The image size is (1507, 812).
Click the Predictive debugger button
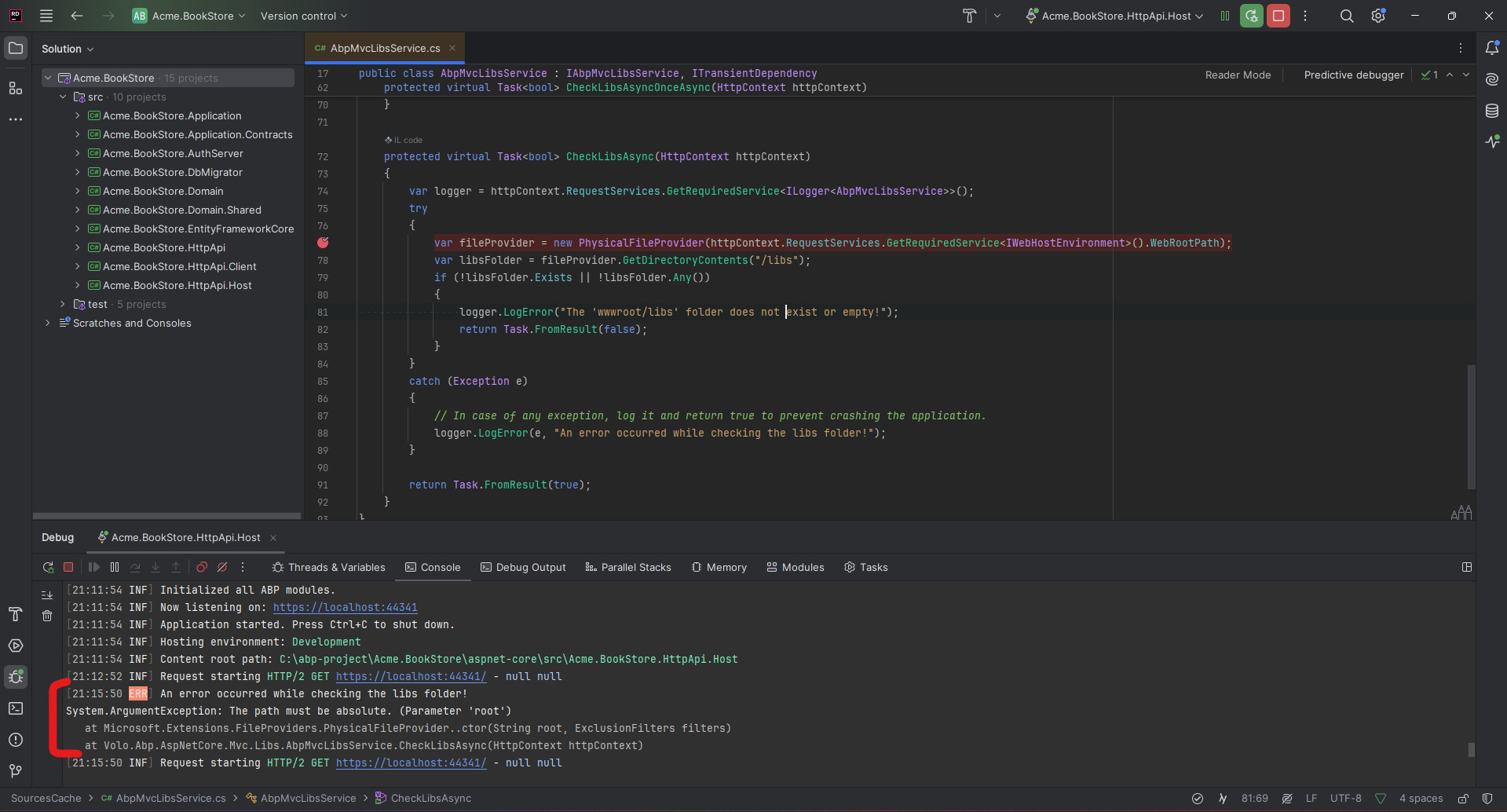[x=1353, y=75]
